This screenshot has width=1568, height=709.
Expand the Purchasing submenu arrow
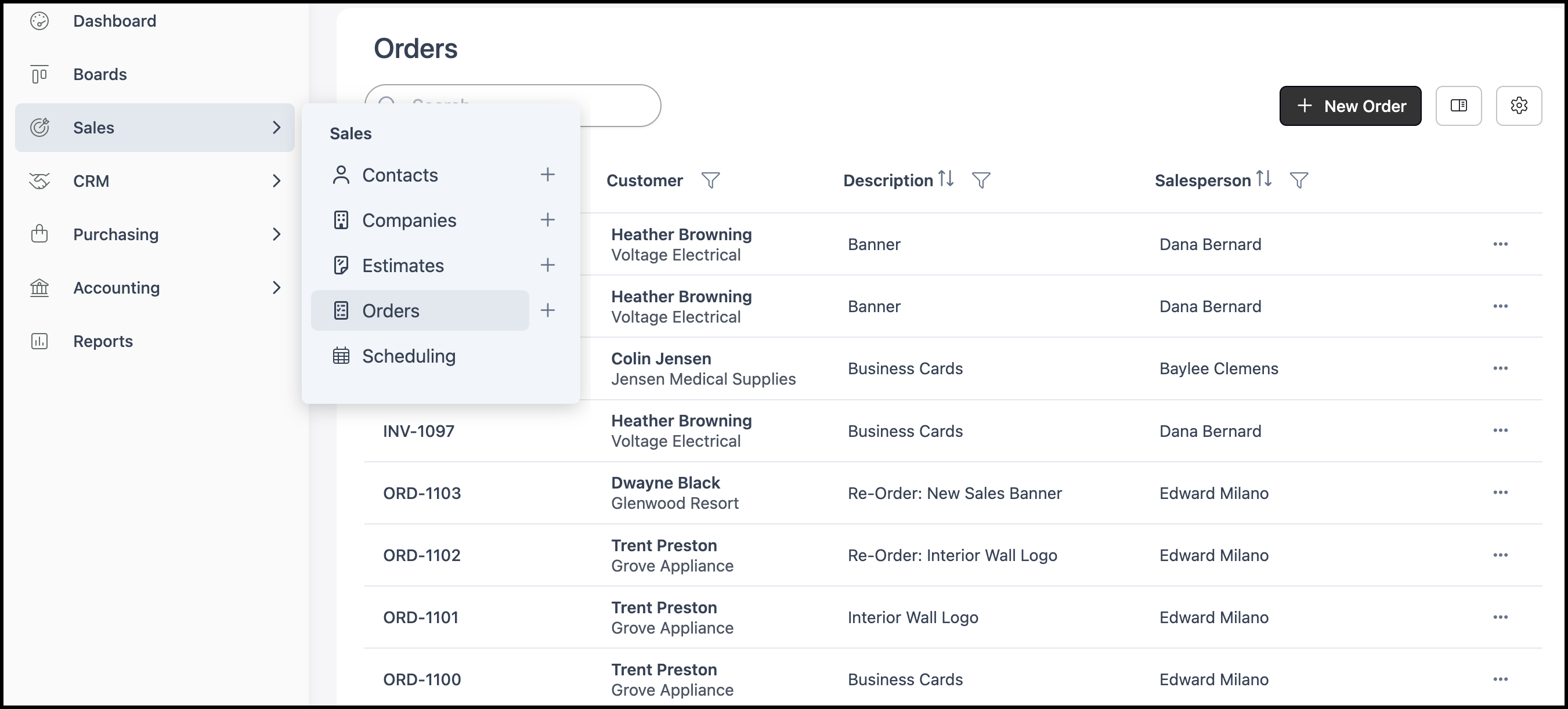click(x=276, y=234)
